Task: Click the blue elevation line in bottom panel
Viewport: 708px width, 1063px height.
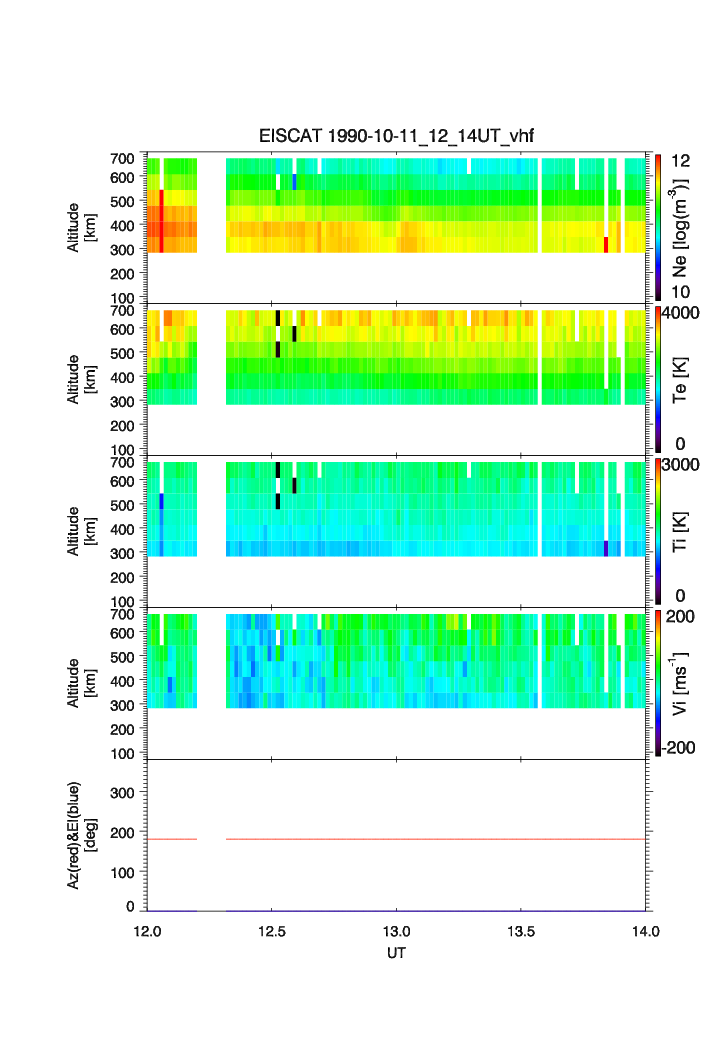Action: [397, 910]
